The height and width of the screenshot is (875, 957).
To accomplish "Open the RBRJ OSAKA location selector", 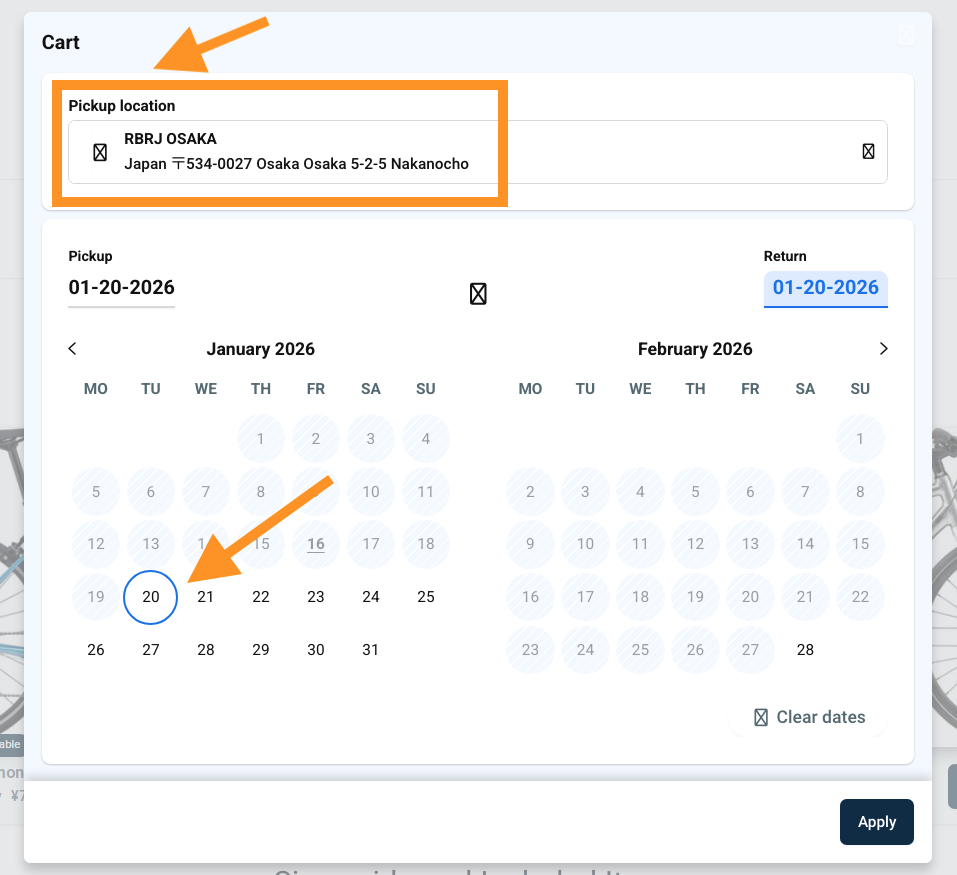I will point(477,152).
